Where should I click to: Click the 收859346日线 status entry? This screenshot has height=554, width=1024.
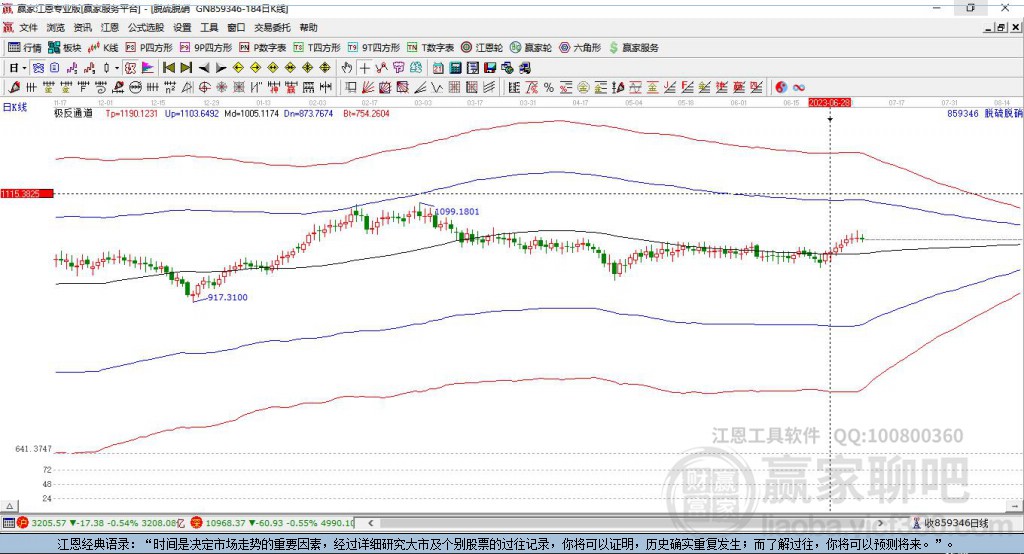950,523
